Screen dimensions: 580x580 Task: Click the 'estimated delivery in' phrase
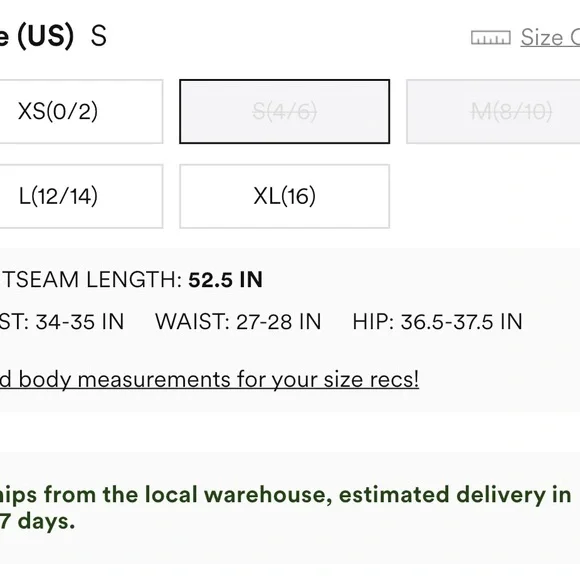(x=455, y=495)
